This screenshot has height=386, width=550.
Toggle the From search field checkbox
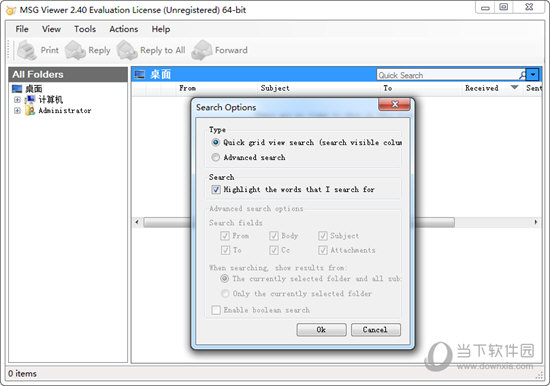coord(225,236)
